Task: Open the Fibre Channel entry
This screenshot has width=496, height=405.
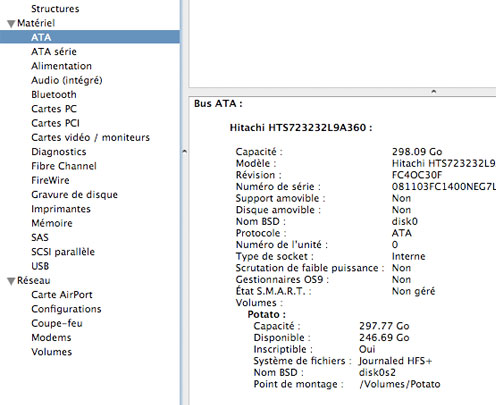Action: click(64, 166)
